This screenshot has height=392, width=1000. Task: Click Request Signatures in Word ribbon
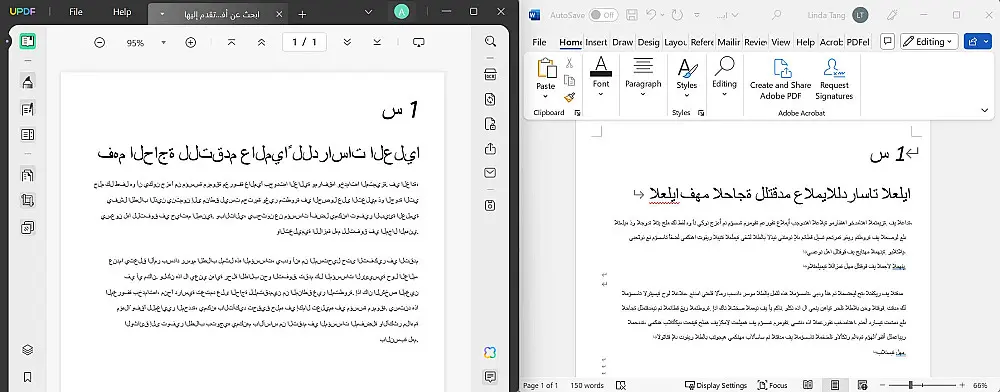834,79
